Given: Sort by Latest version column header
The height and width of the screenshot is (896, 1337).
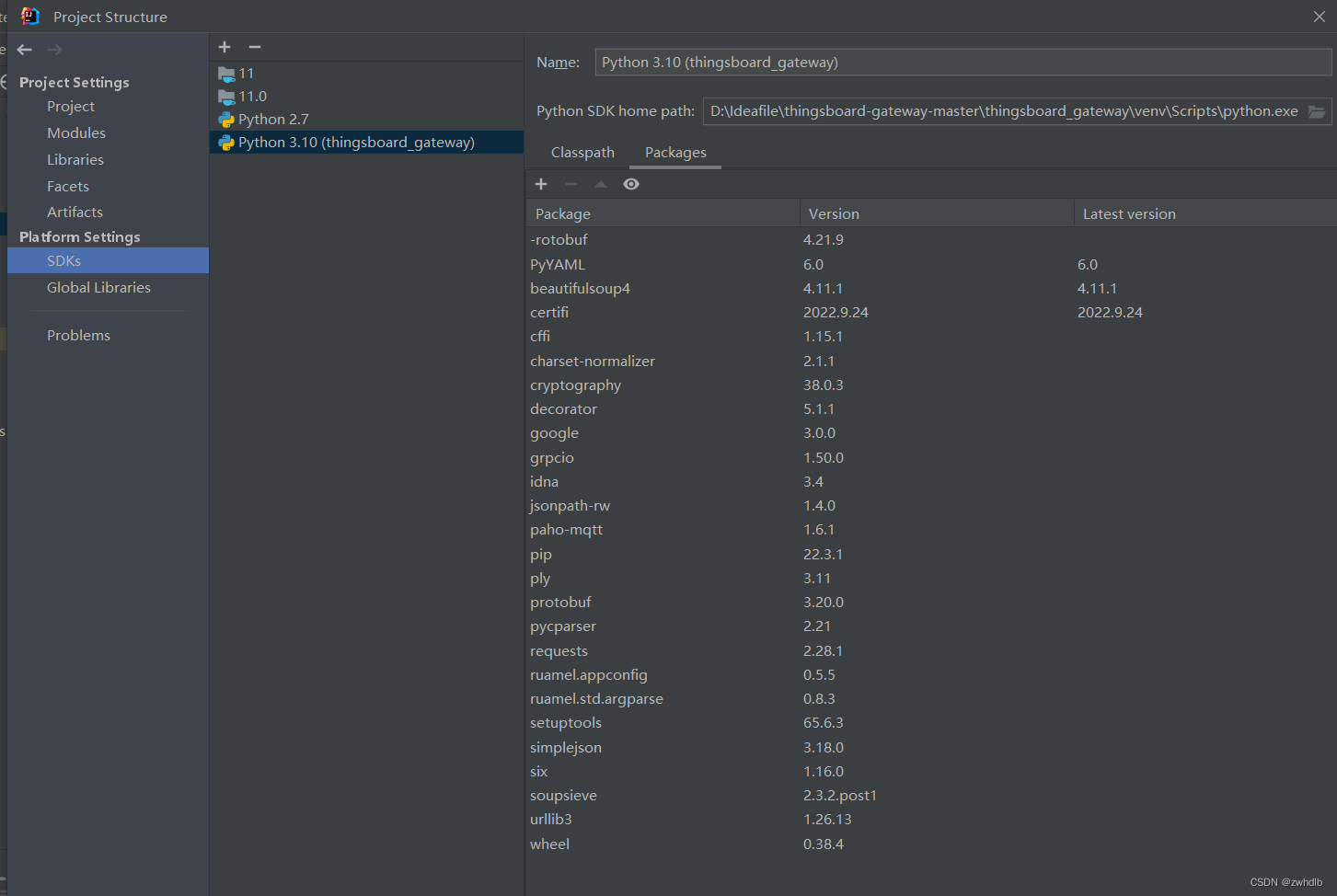Looking at the screenshot, I should coord(1204,214).
